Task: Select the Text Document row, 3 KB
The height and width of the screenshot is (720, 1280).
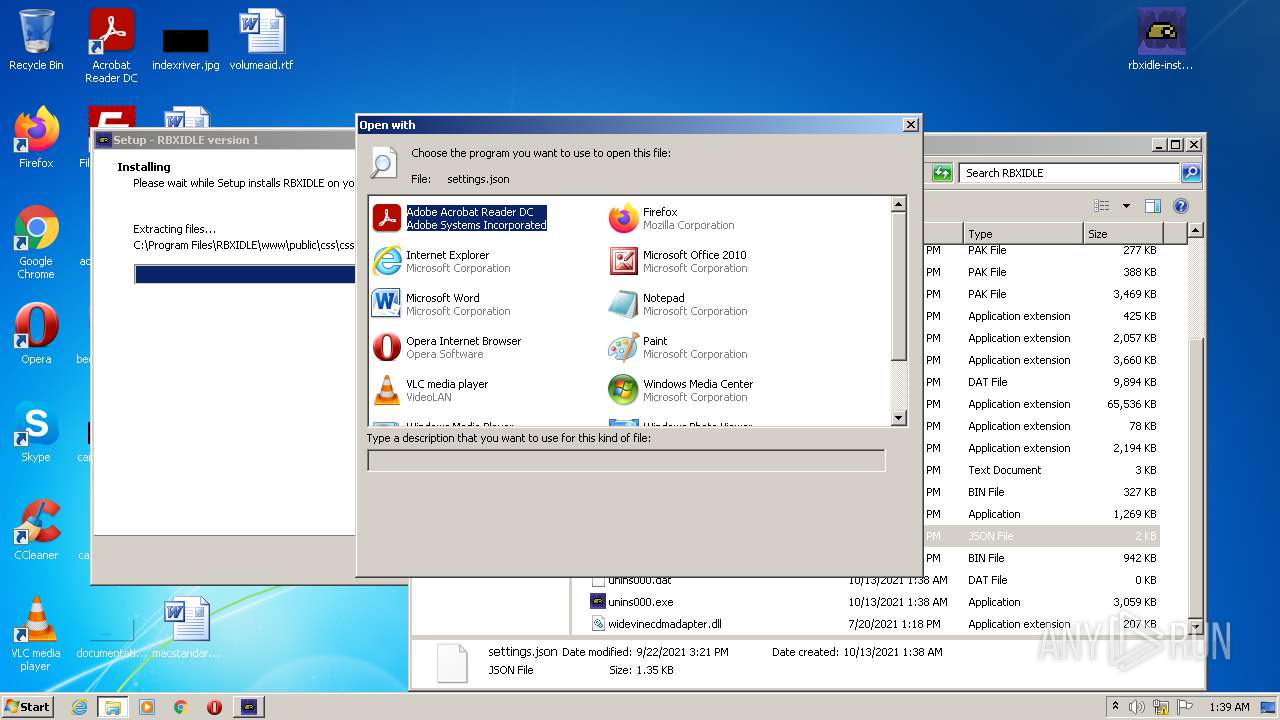Action: point(1041,470)
